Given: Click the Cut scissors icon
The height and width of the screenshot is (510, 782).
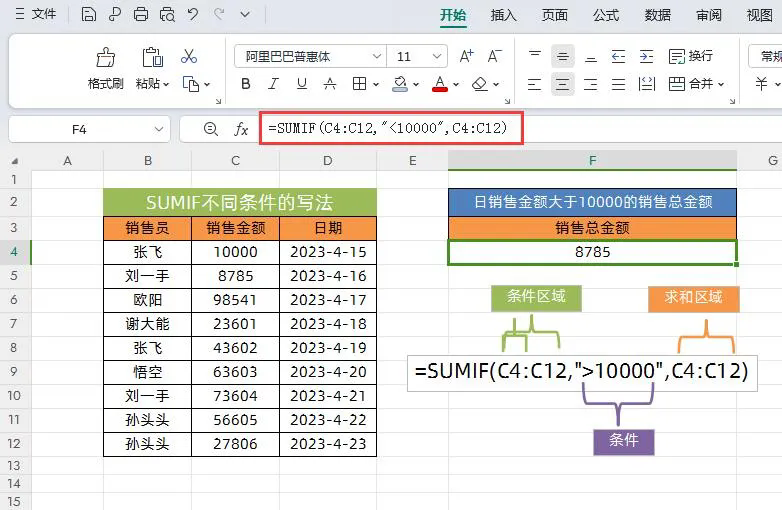Looking at the screenshot, I should 189,56.
